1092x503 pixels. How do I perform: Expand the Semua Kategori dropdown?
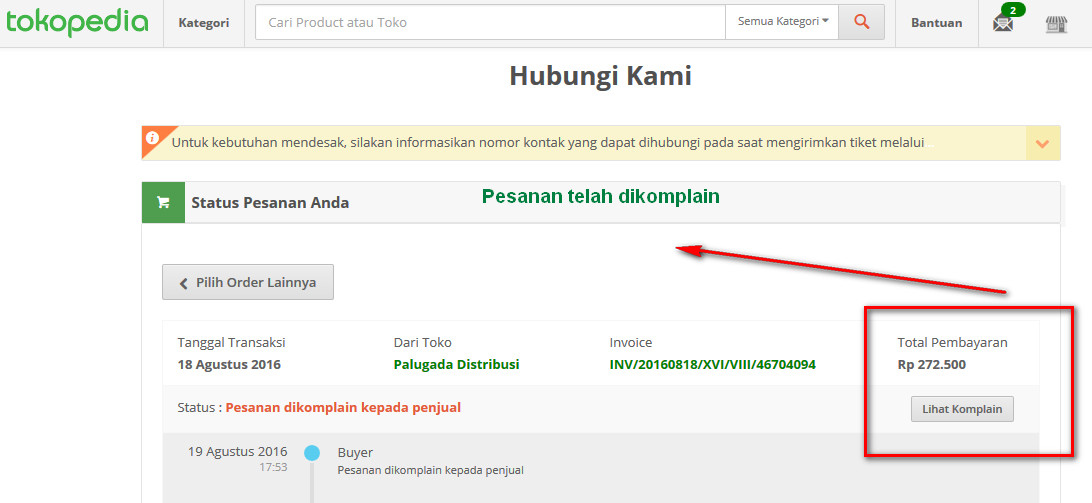point(782,22)
